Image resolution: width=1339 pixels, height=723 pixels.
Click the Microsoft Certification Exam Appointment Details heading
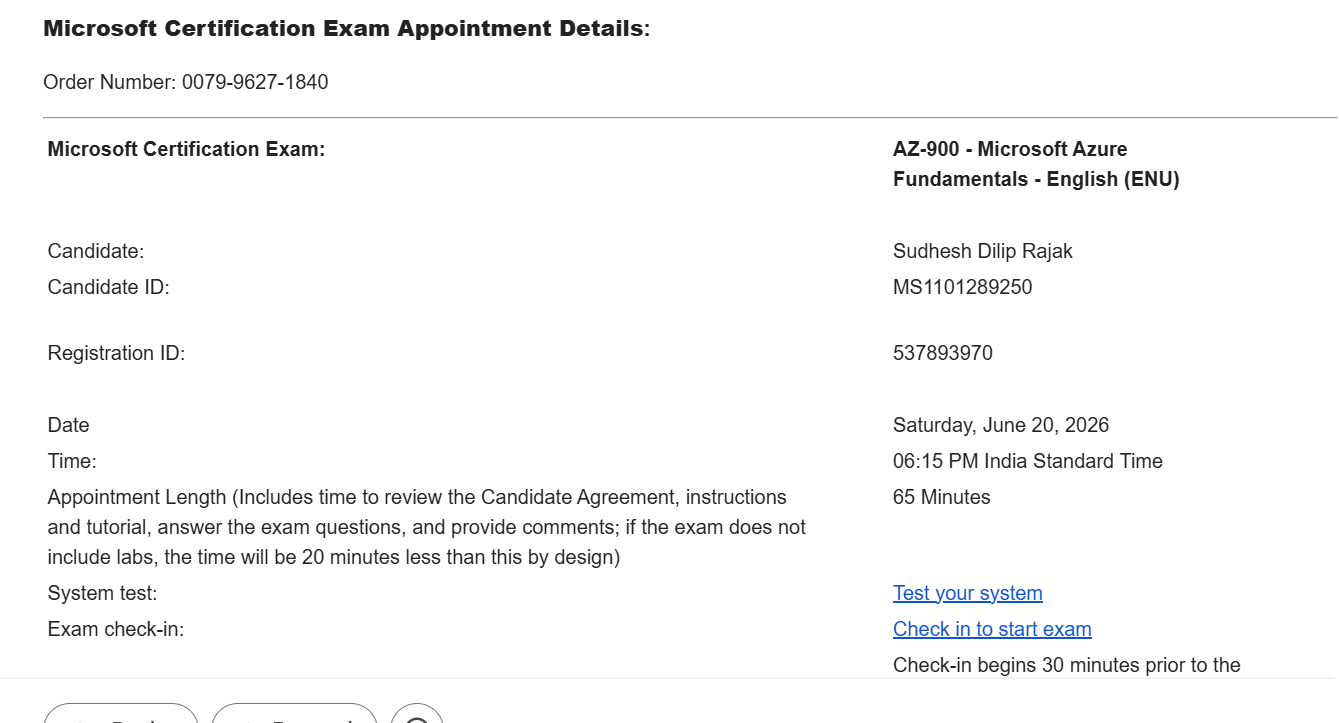point(347,28)
